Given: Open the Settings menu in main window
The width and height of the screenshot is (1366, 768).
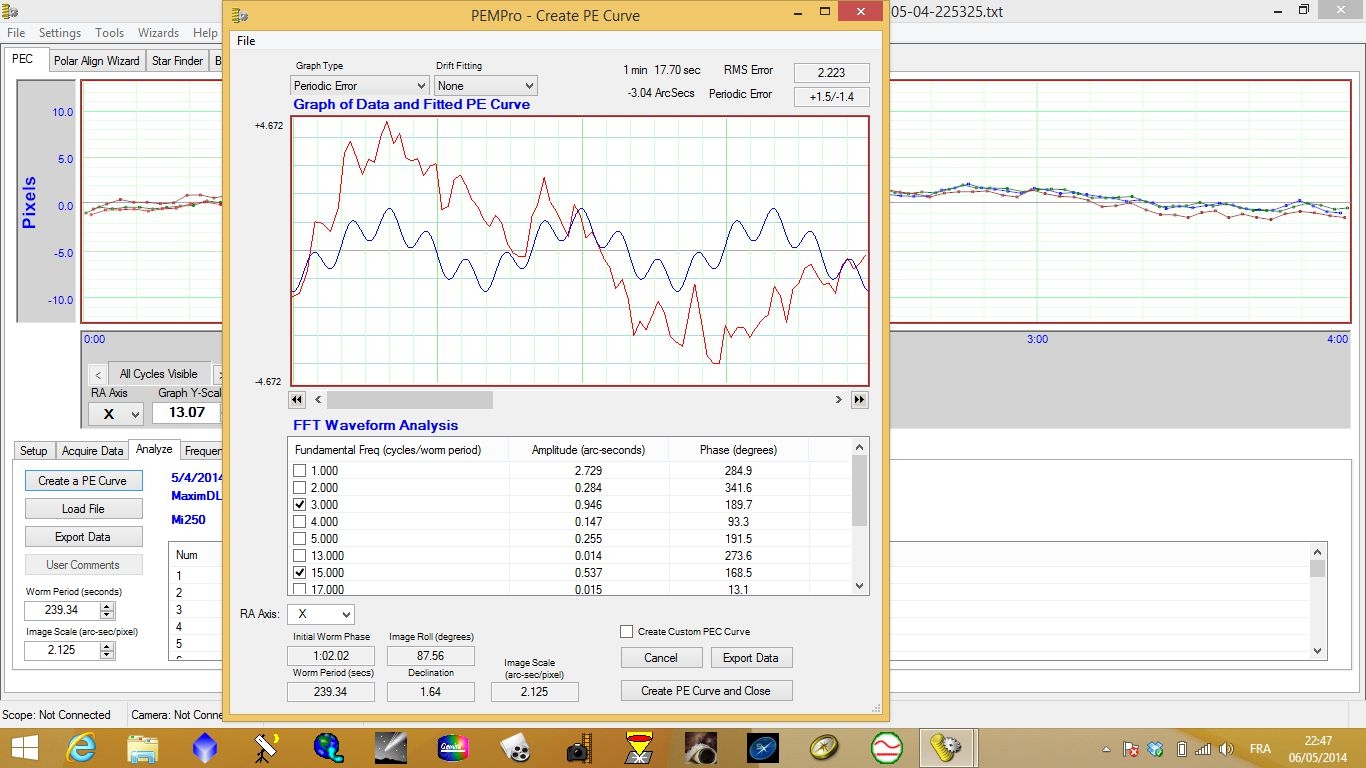Looking at the screenshot, I should click(60, 33).
